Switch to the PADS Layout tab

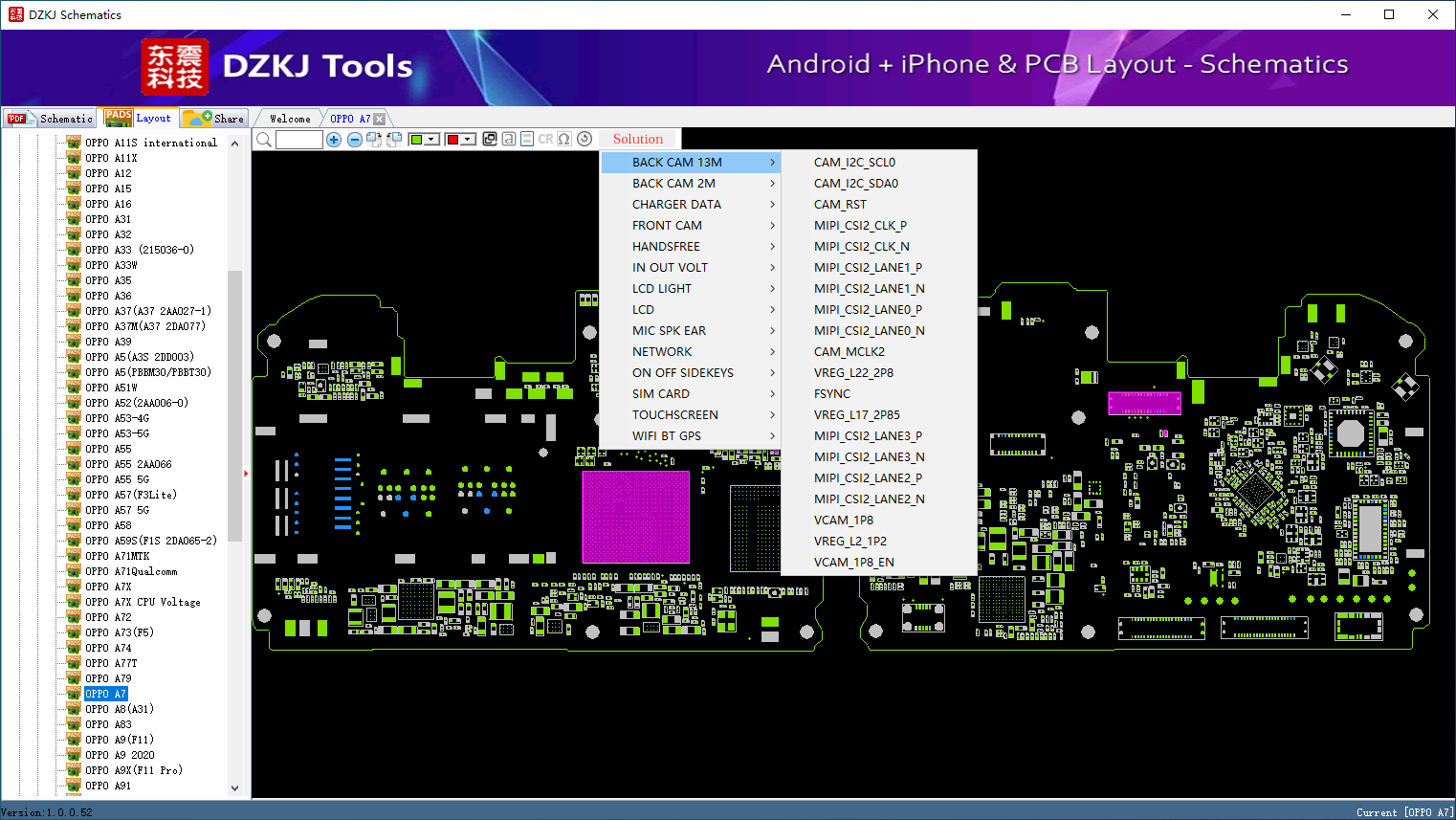click(139, 118)
